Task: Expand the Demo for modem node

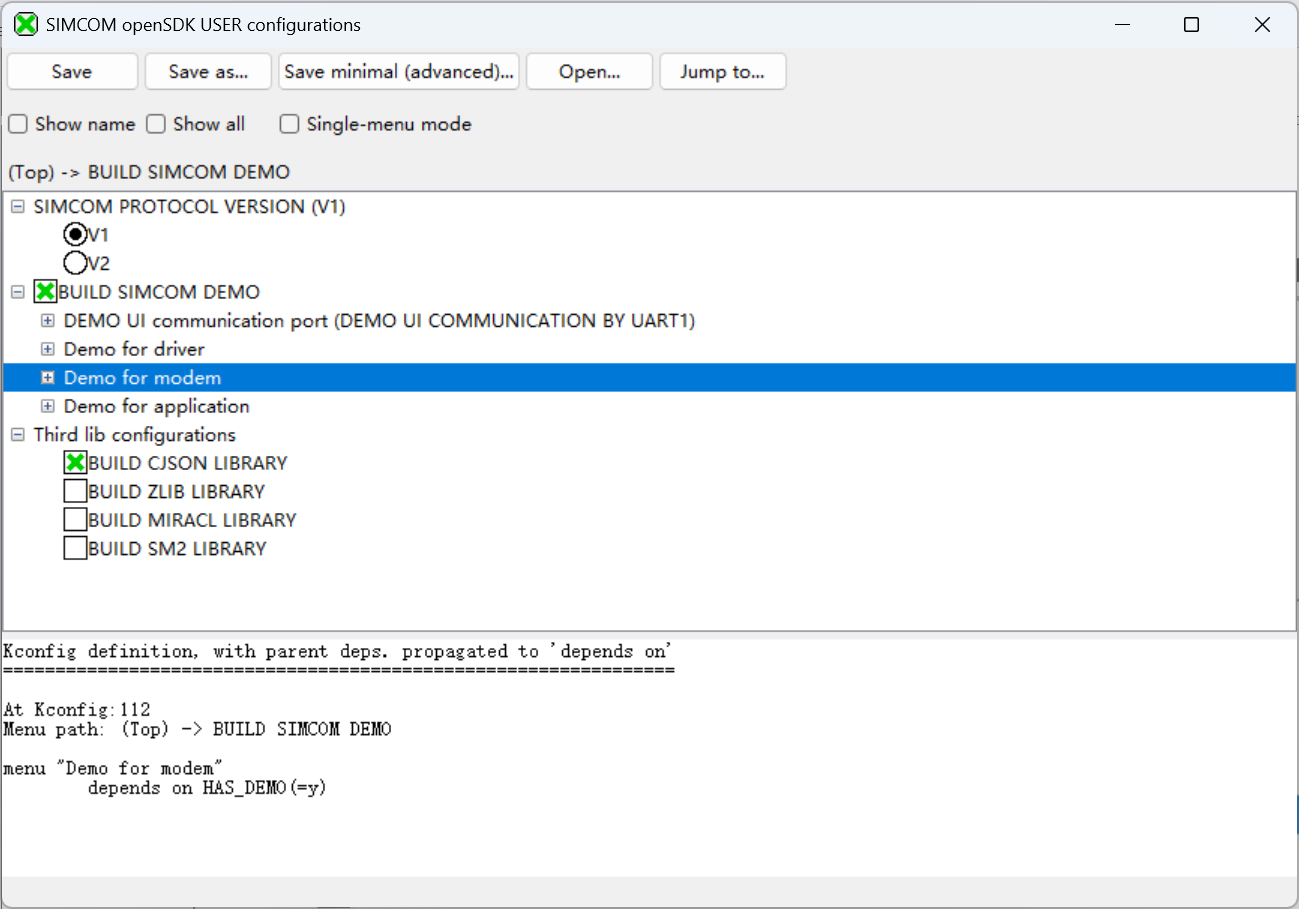Action: 47,378
